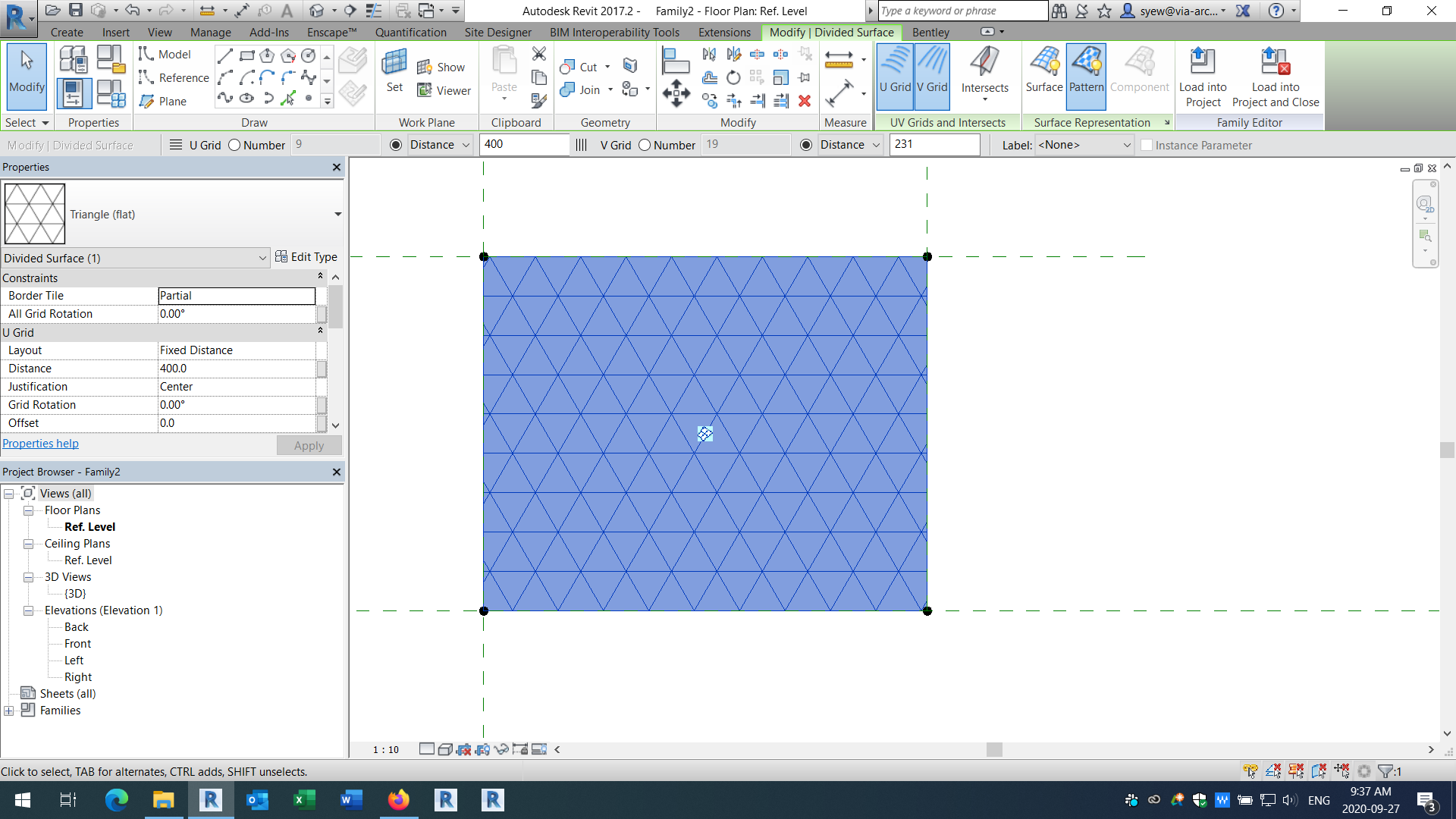The width and height of the screenshot is (1456, 819).
Task: Open the Properties help link
Action: point(41,443)
